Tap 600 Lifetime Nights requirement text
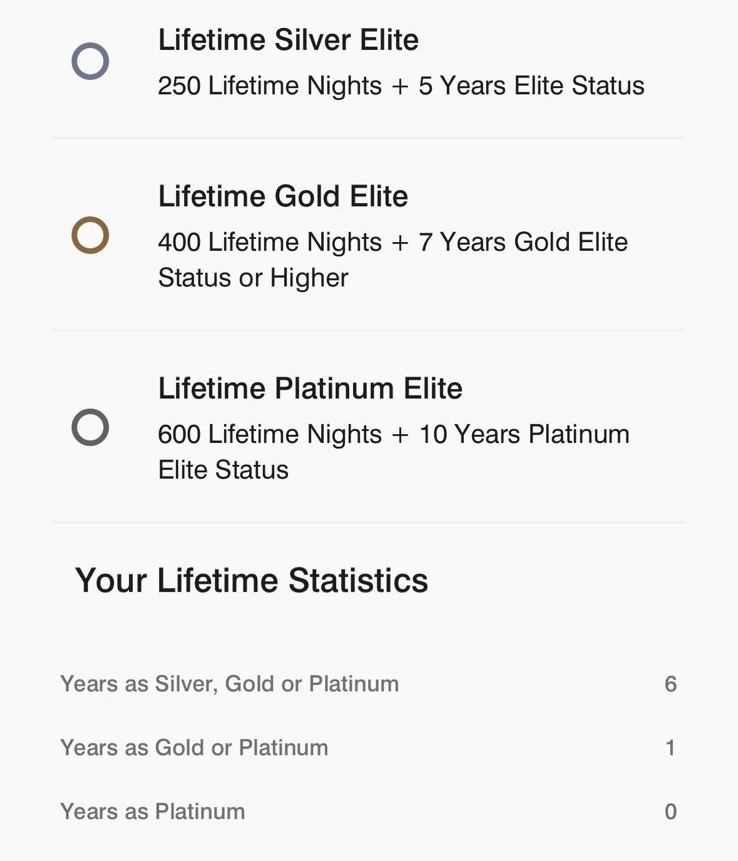The height and width of the screenshot is (861, 738). coord(393,434)
